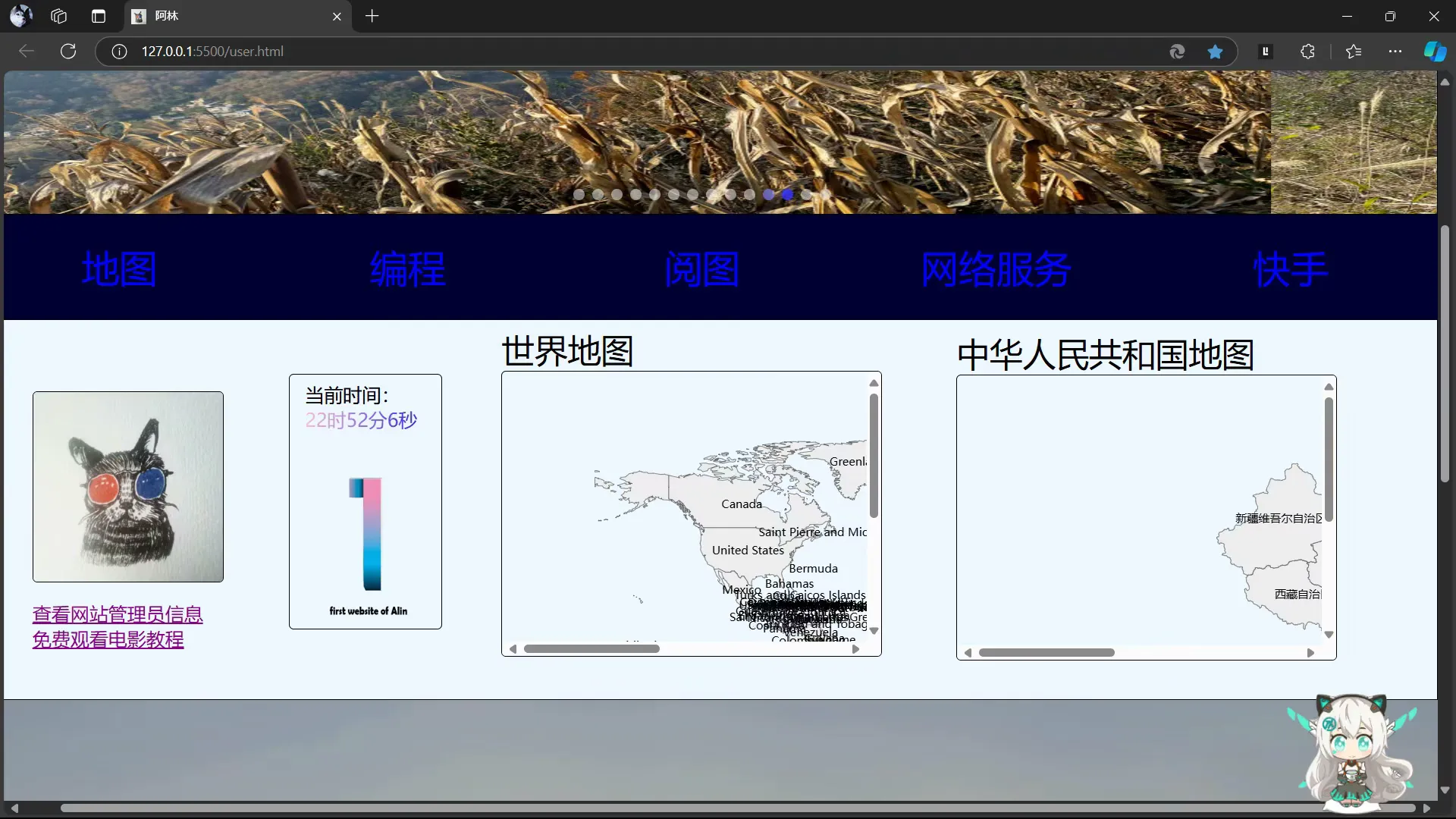Open the 网络服务 navigation item

point(995,269)
